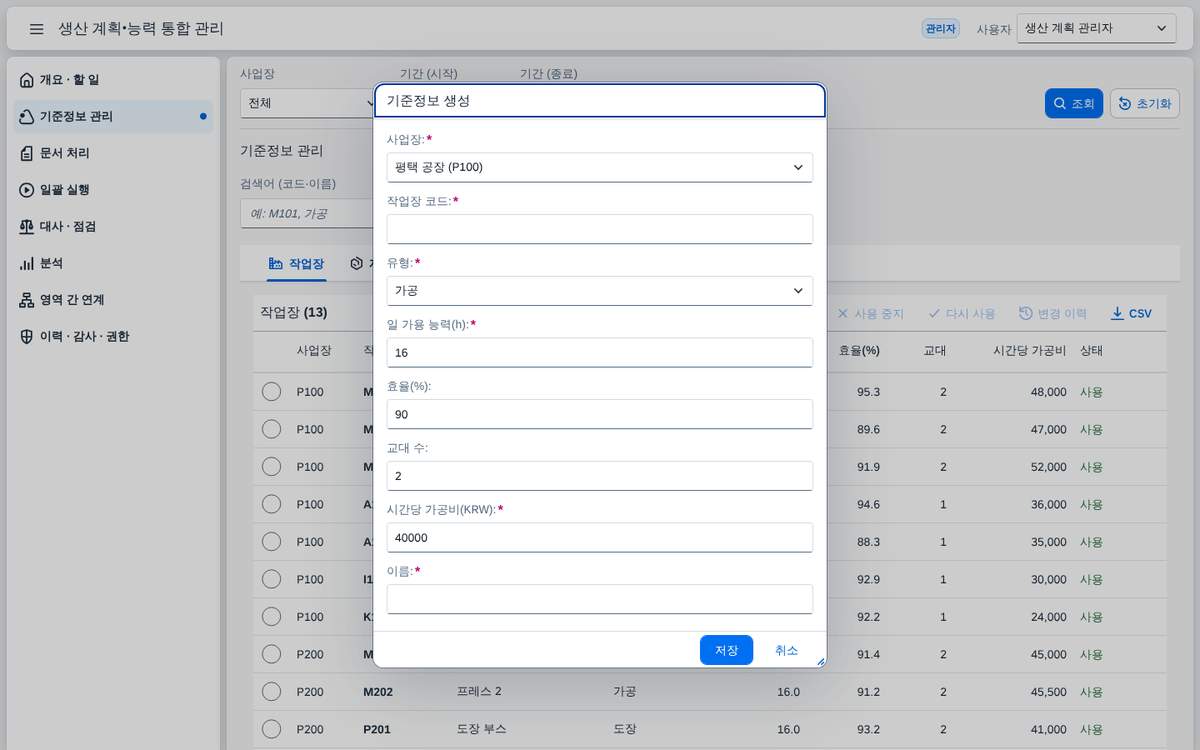Open 대사 · 점검 in the sidebar
The height and width of the screenshot is (750, 1200).
(x=113, y=226)
